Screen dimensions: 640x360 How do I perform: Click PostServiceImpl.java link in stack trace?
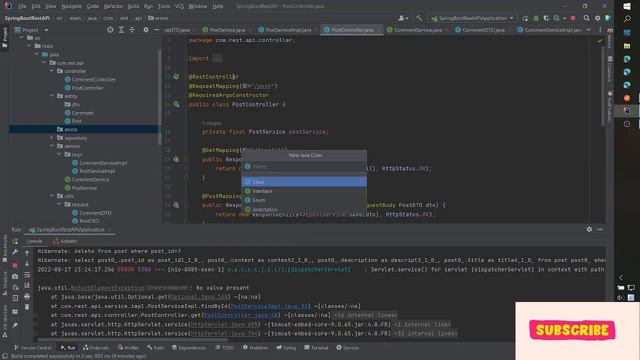click(x=269, y=306)
